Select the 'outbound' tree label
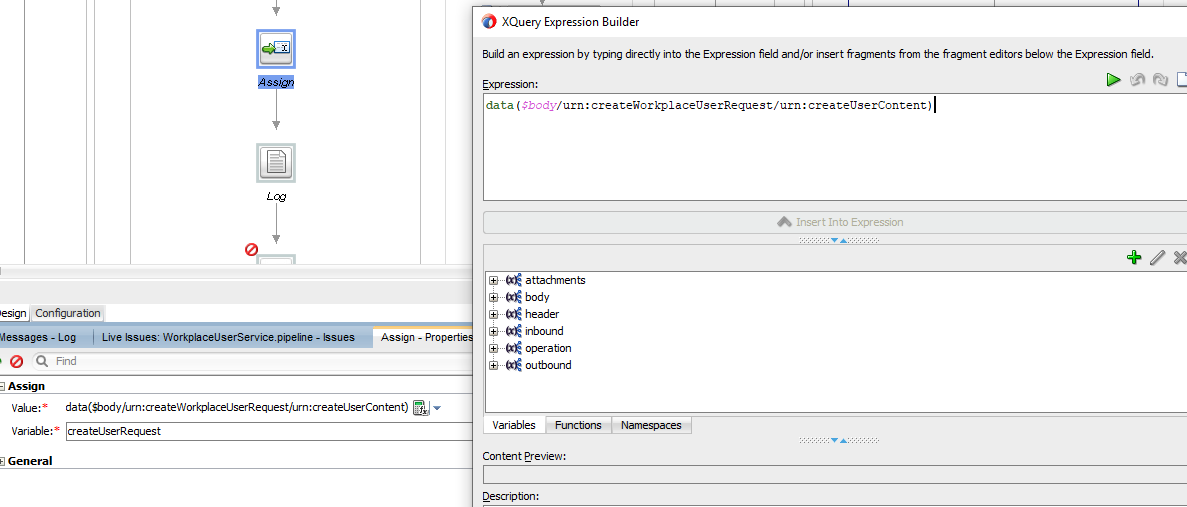The height and width of the screenshot is (507, 1187). point(548,365)
